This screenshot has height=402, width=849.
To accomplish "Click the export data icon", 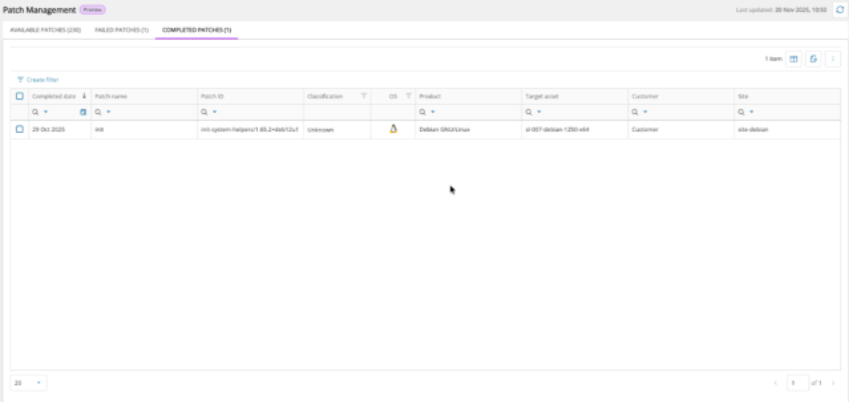I will [813, 59].
